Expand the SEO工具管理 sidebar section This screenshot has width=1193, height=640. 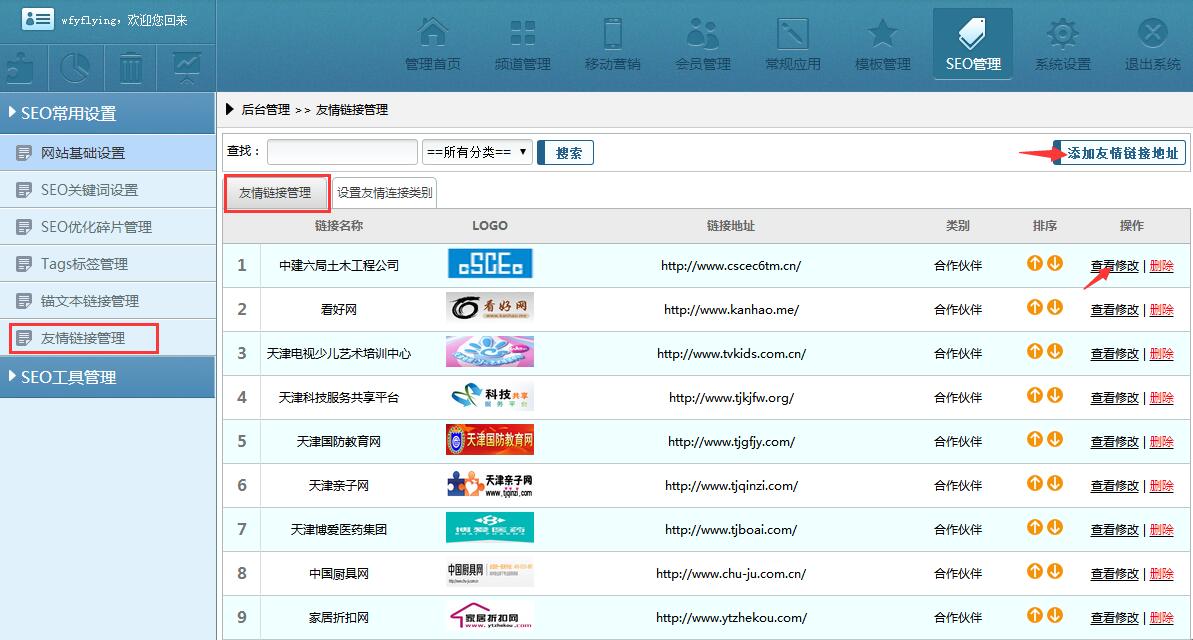[107, 377]
